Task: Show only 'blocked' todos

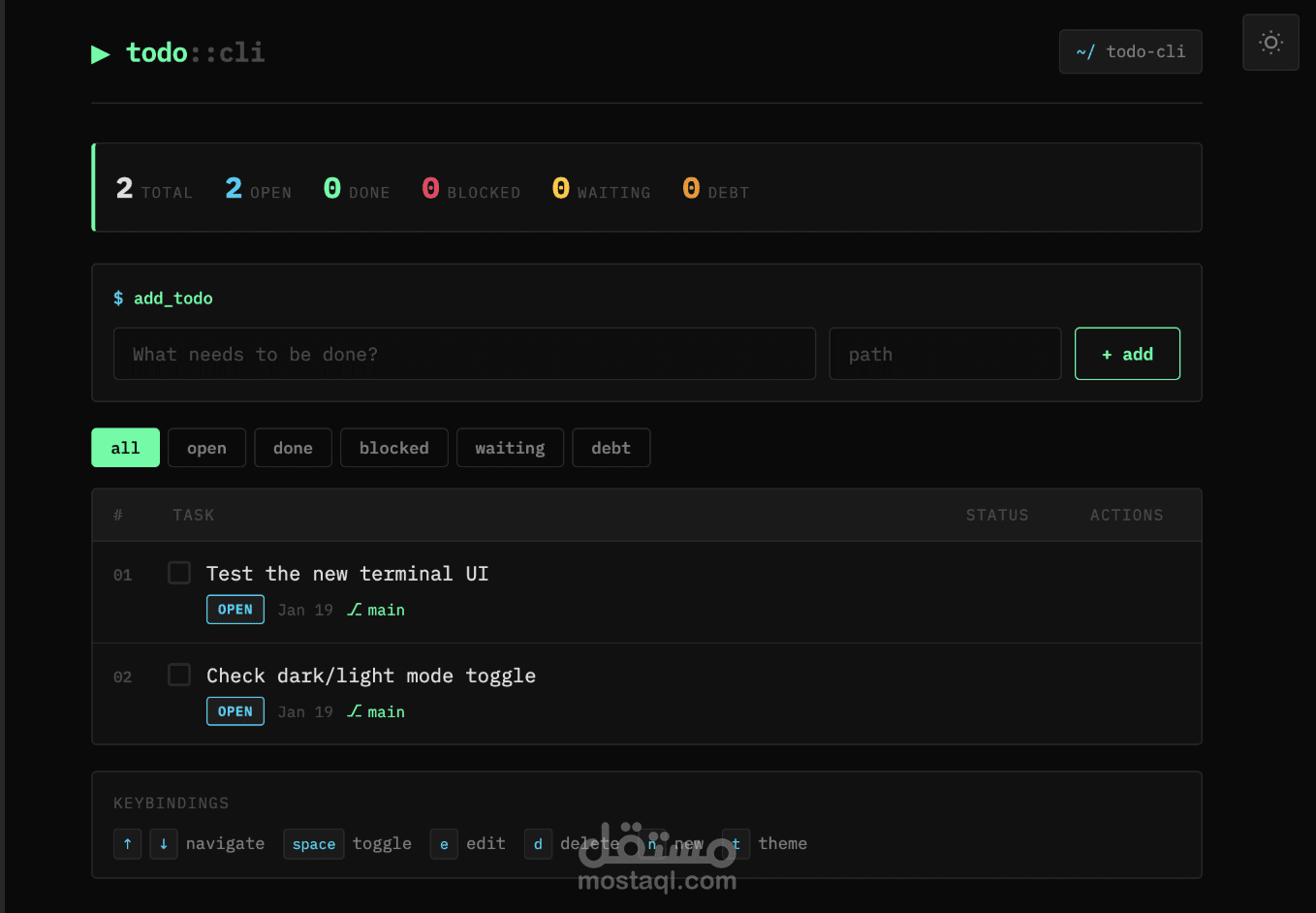Action: 394,448
